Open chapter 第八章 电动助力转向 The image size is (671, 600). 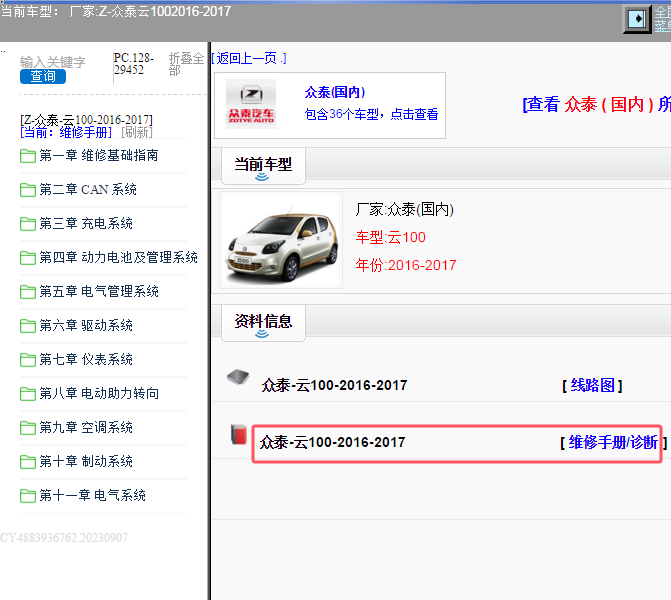[99, 393]
